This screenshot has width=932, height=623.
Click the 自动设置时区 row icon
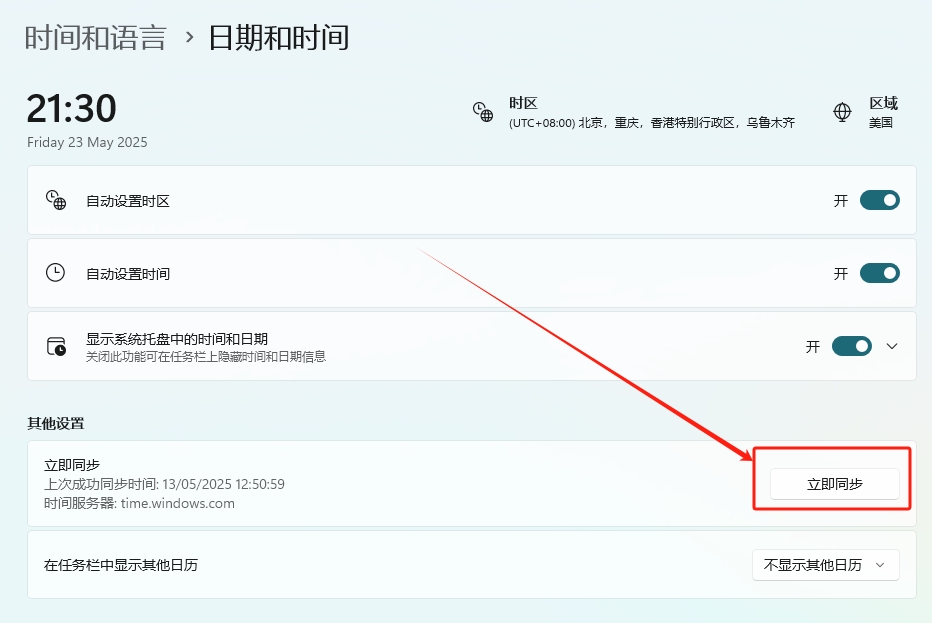tap(56, 200)
